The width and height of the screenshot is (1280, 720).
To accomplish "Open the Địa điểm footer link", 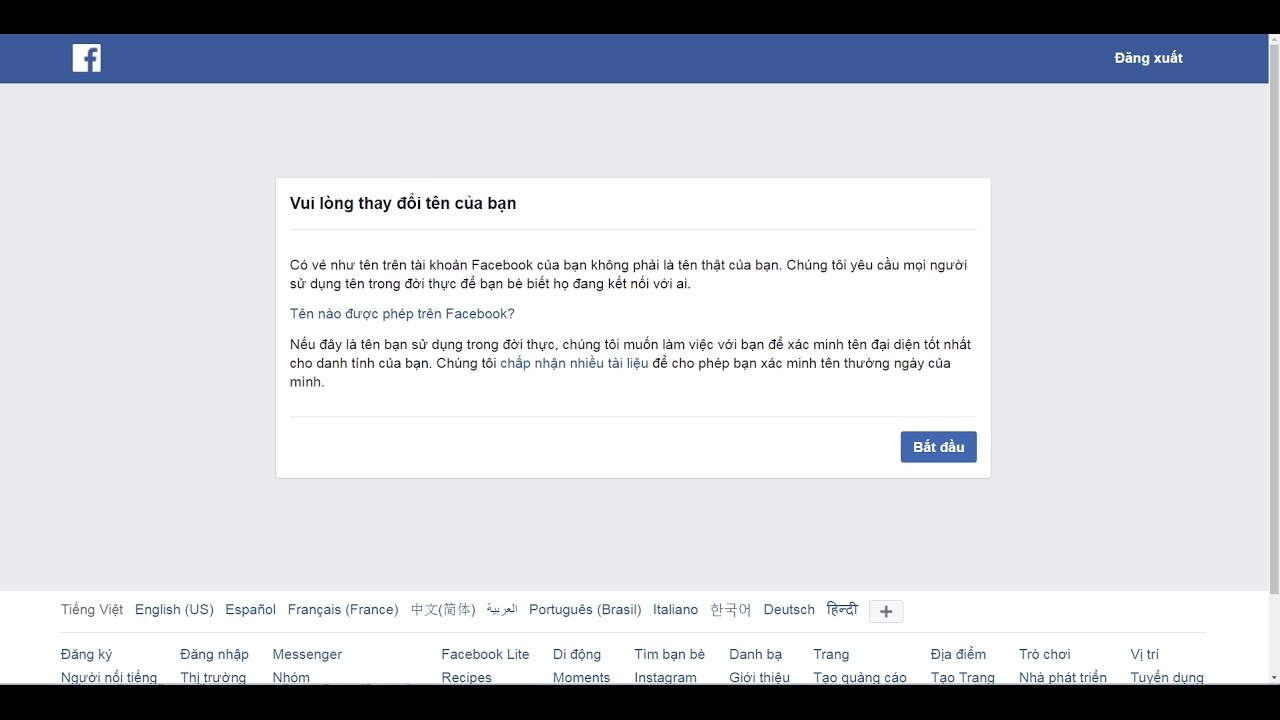I will point(958,654).
